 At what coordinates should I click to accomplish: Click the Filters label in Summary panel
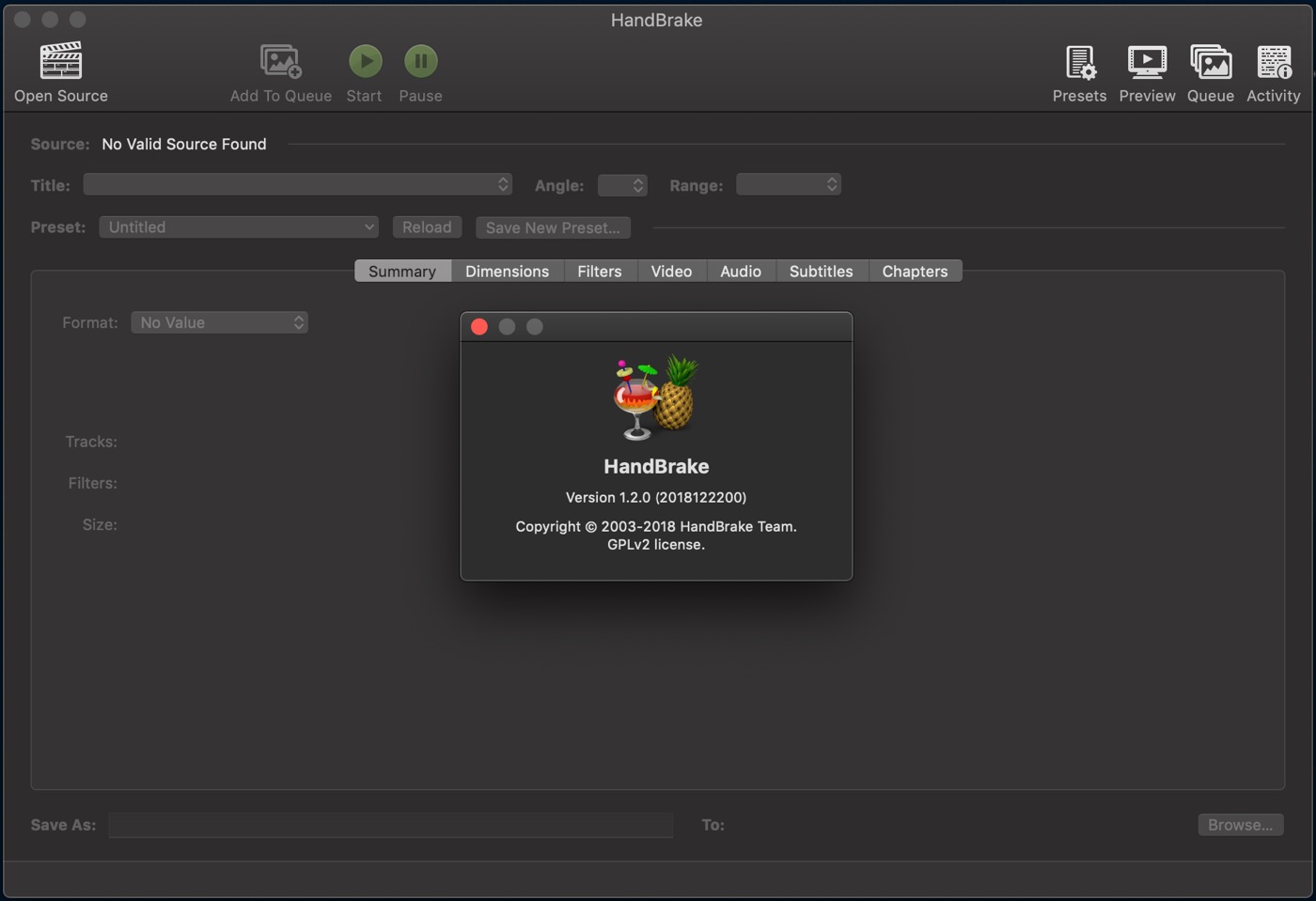tap(93, 483)
